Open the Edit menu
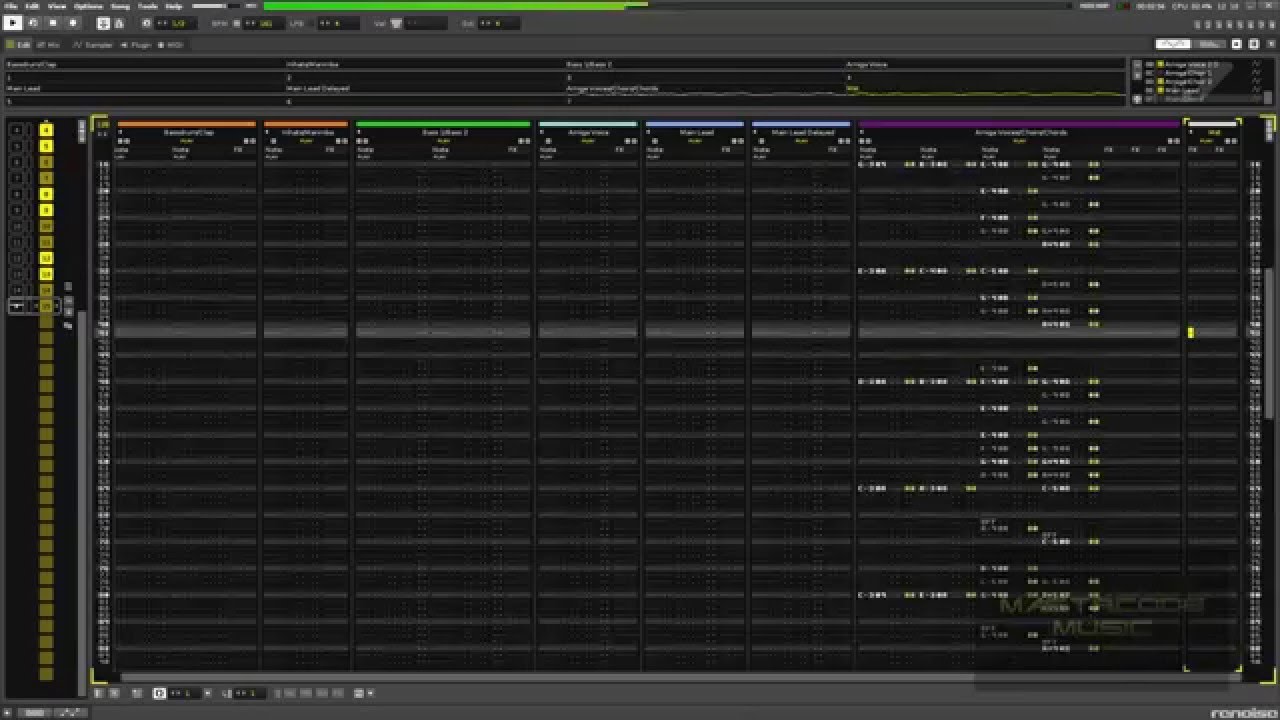This screenshot has width=1280, height=720. tap(33, 6)
